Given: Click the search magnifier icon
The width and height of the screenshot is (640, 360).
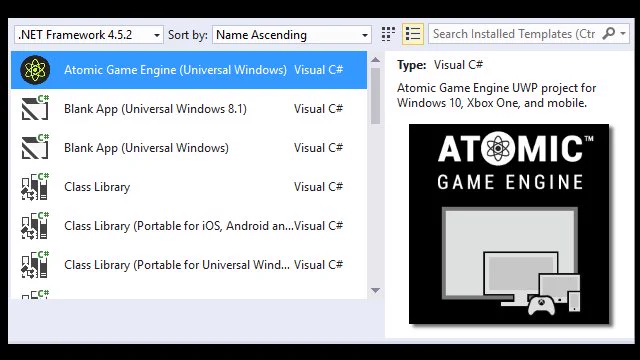Looking at the screenshot, I should [609, 33].
